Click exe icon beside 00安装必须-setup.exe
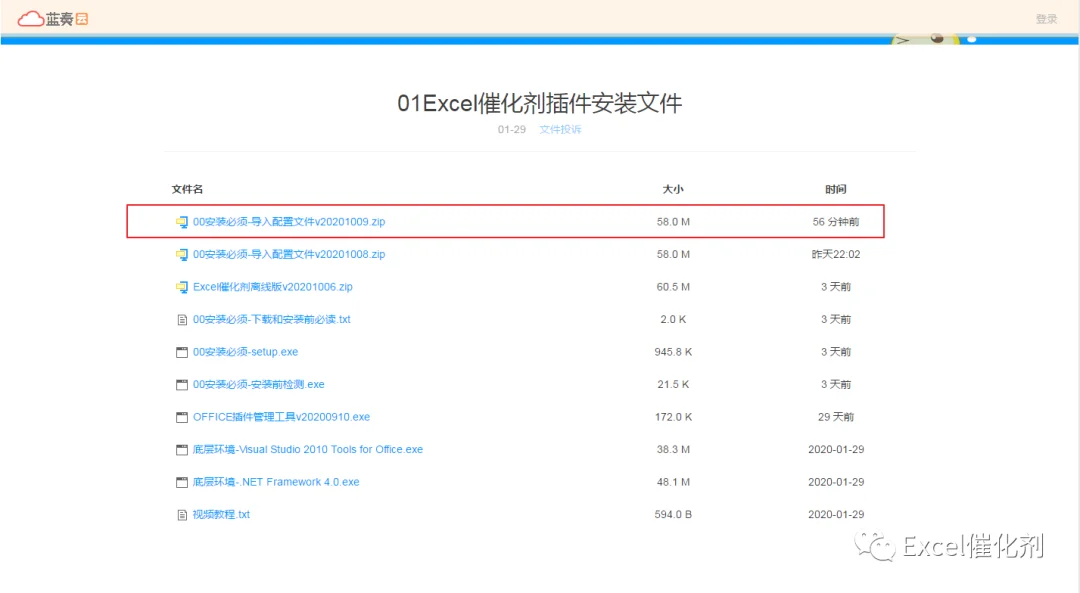This screenshot has width=1080, height=593. tap(182, 352)
